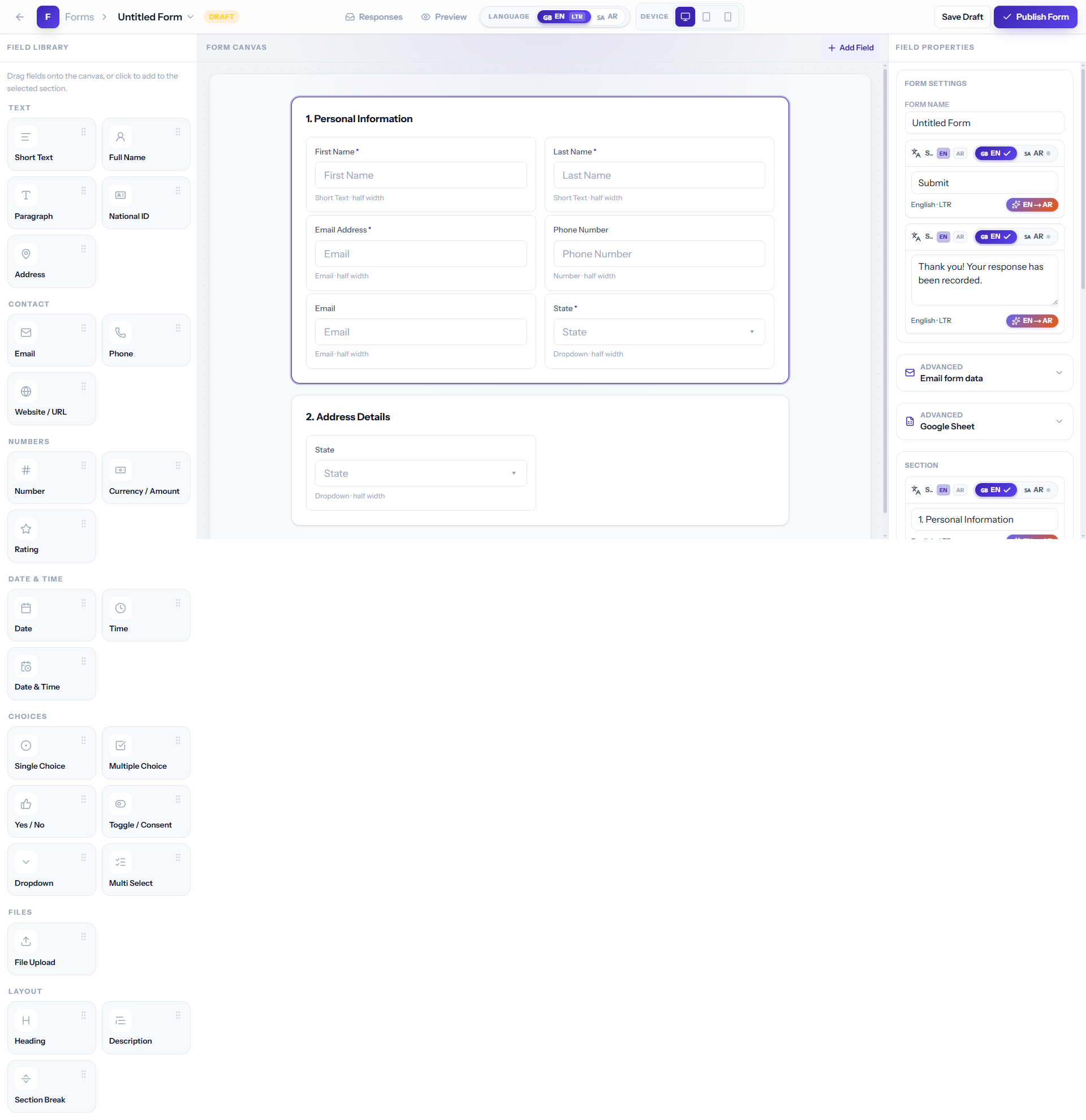The image size is (1086, 1120).
Task: Open the State dropdown in Address Details
Action: point(420,473)
